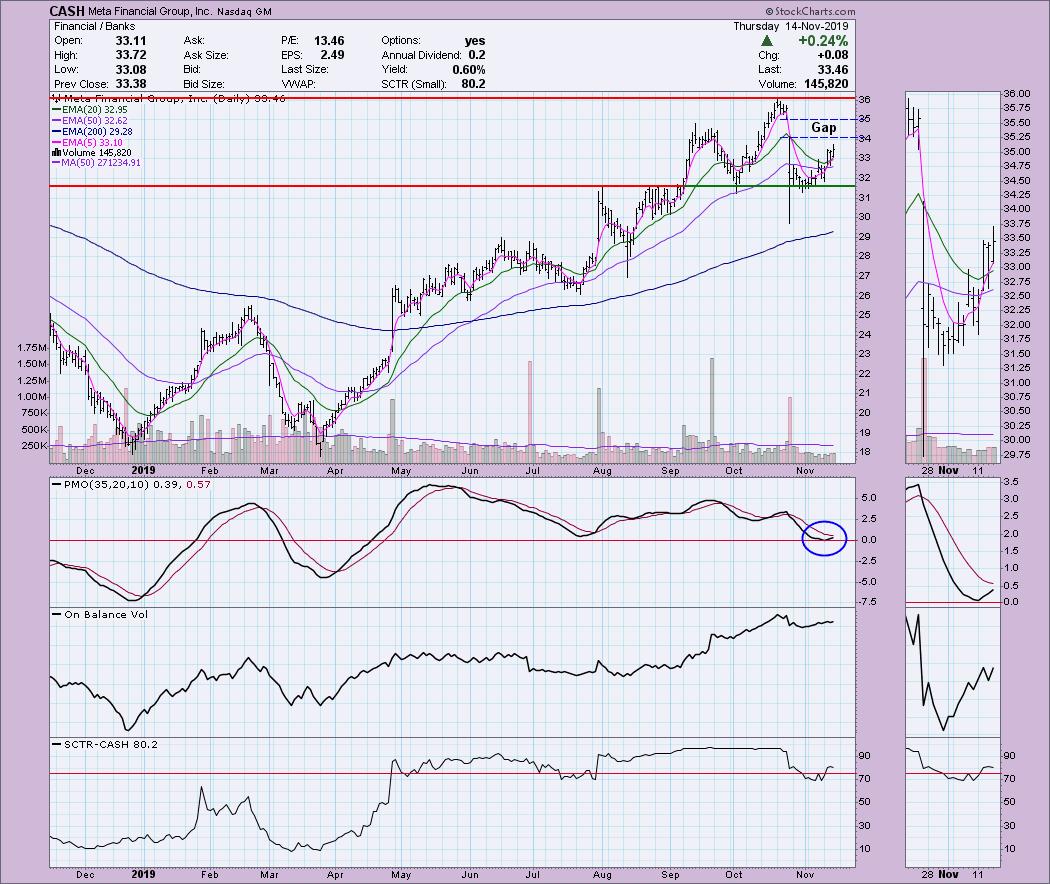
Task: Click the VWAP field label
Action: click(x=299, y=84)
